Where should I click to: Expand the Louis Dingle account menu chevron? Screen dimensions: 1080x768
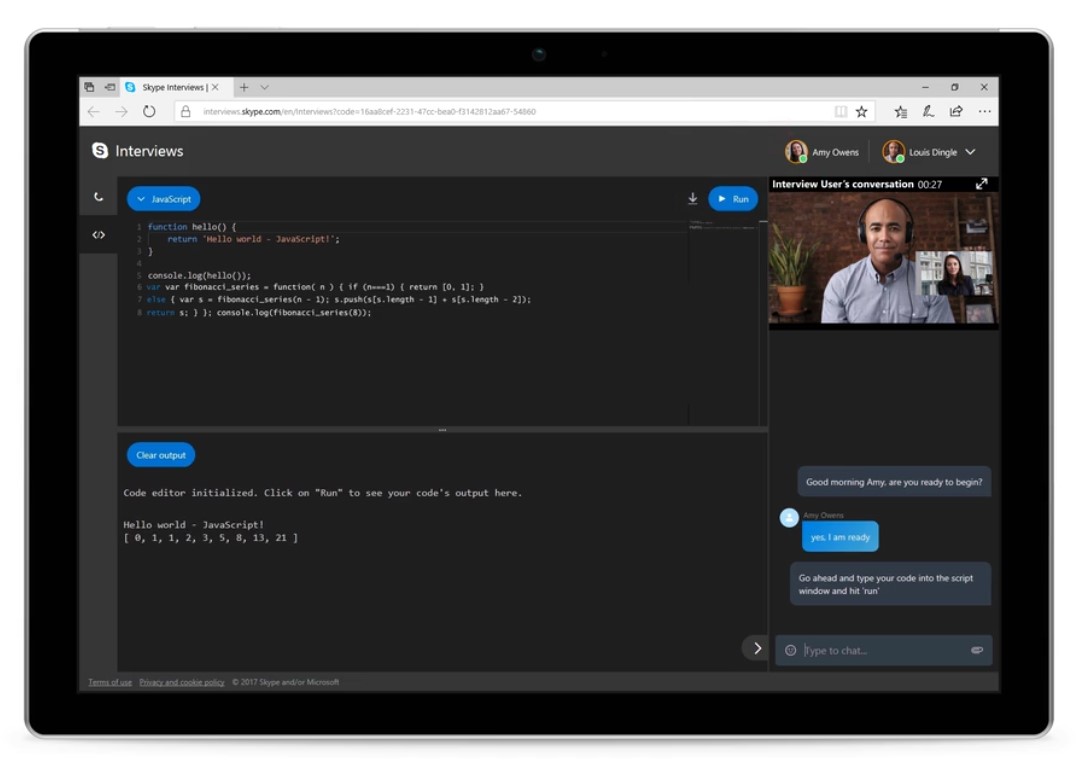point(970,152)
